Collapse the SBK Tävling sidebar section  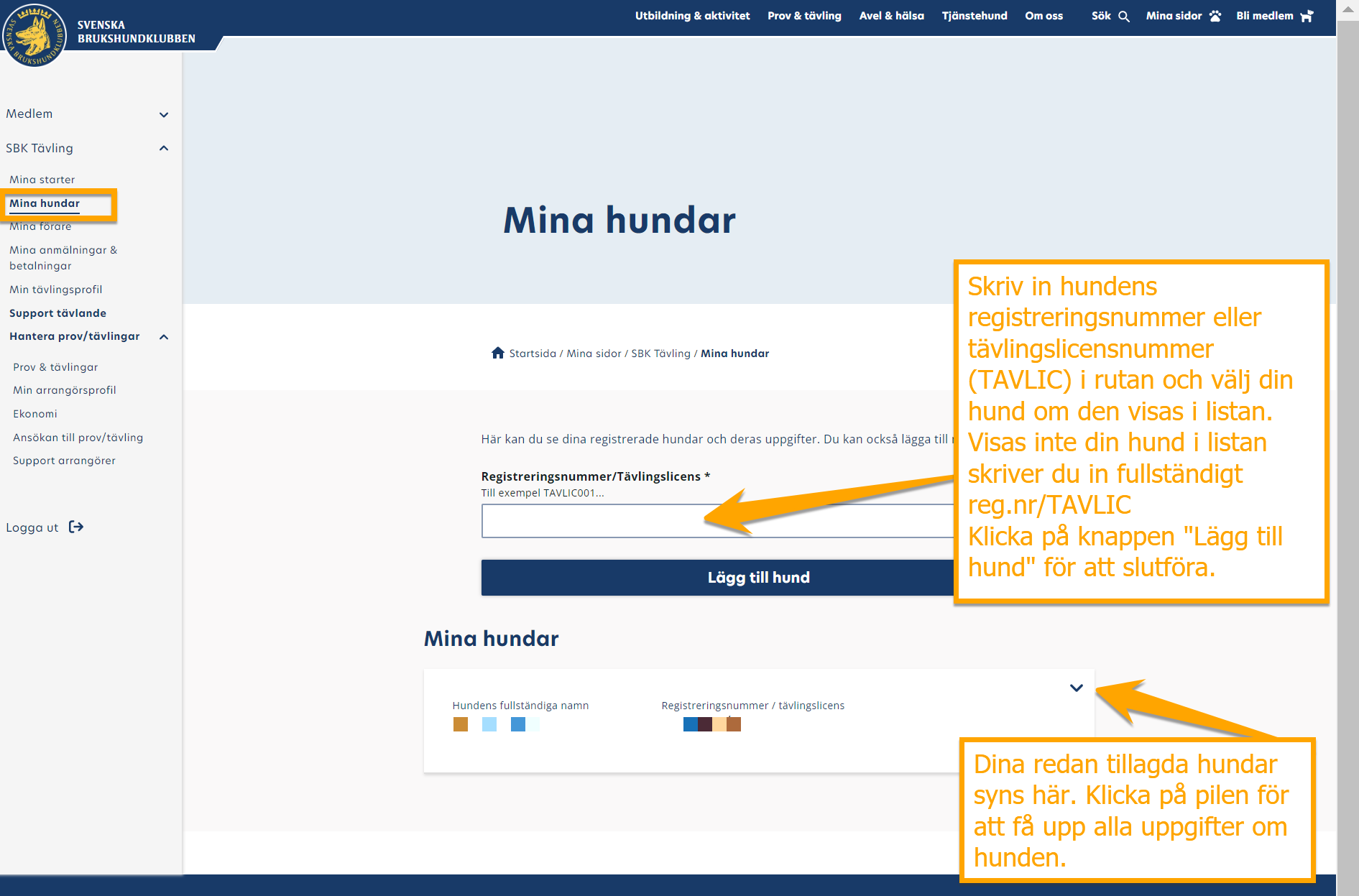pyautogui.click(x=164, y=149)
